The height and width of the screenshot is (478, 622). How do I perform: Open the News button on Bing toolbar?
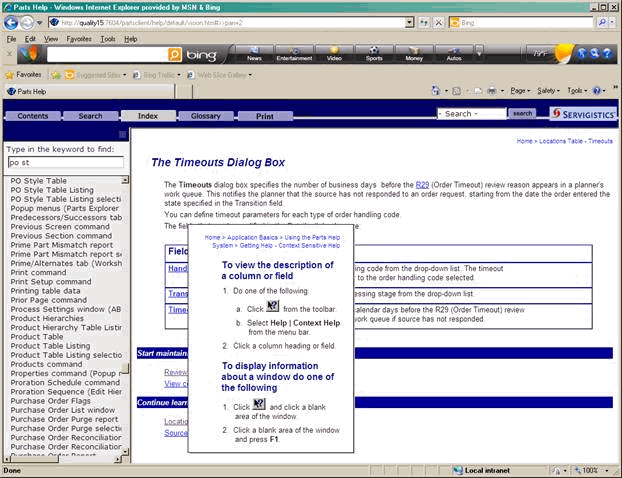254,54
